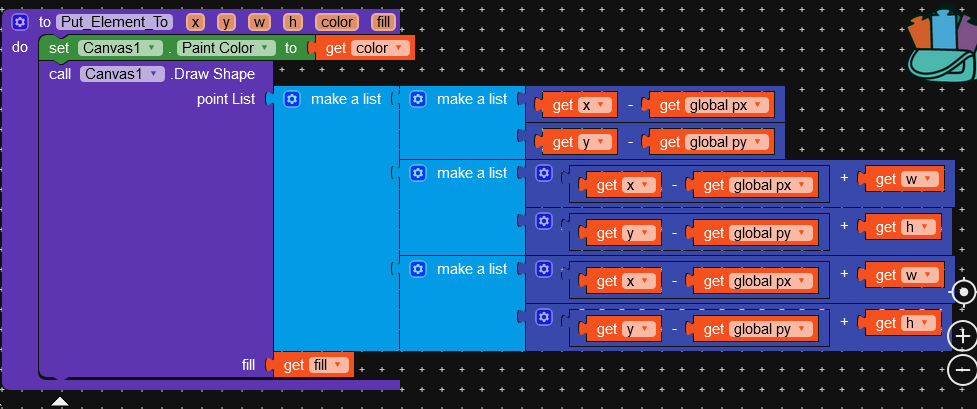Open the mutator gear on Put_Element_To procedure
Viewport: 977px width, 409px height.
21,22
